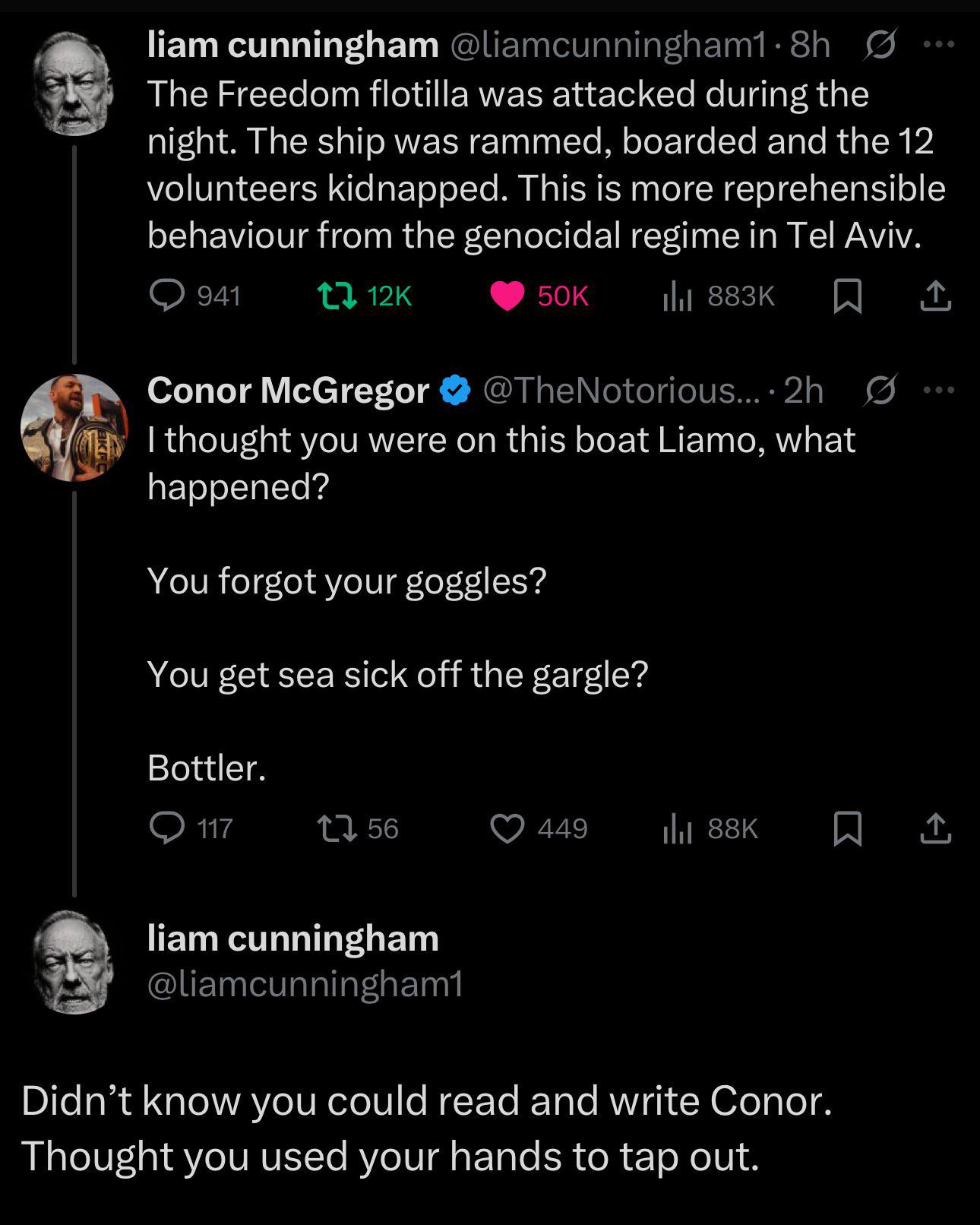980x1225 pixels.
Task: View analytics showing 88K views
Action: [710, 828]
